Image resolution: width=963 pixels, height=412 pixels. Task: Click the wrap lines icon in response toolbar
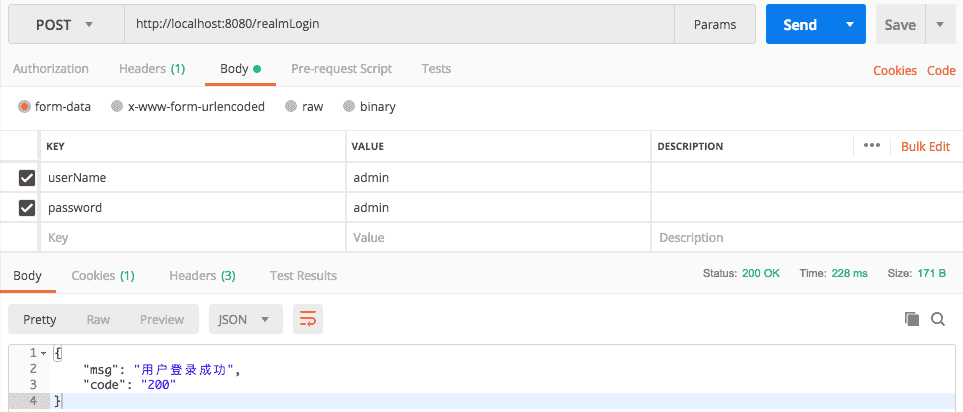click(x=308, y=319)
